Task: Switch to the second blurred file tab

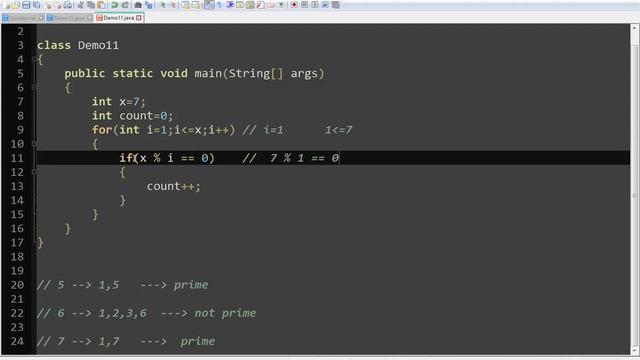Action: [x=69, y=18]
